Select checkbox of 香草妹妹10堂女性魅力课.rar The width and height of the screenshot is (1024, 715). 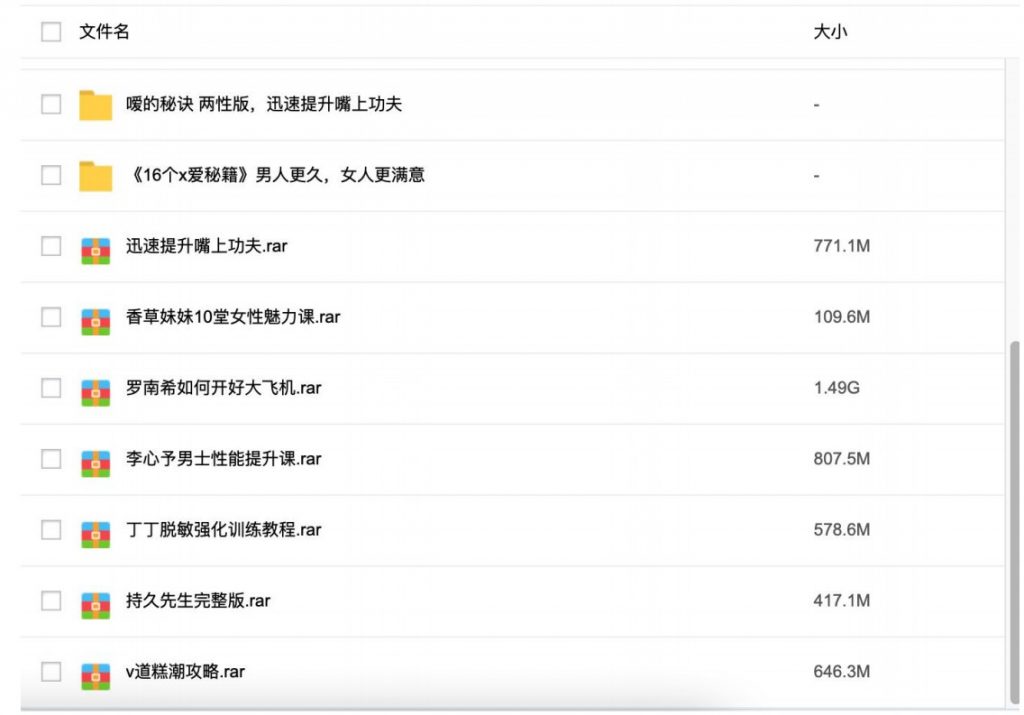[51, 317]
